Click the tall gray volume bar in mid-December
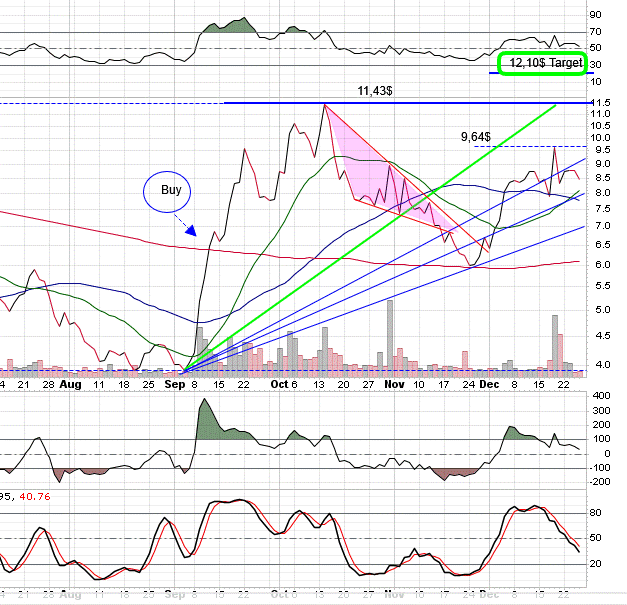 click(x=553, y=340)
